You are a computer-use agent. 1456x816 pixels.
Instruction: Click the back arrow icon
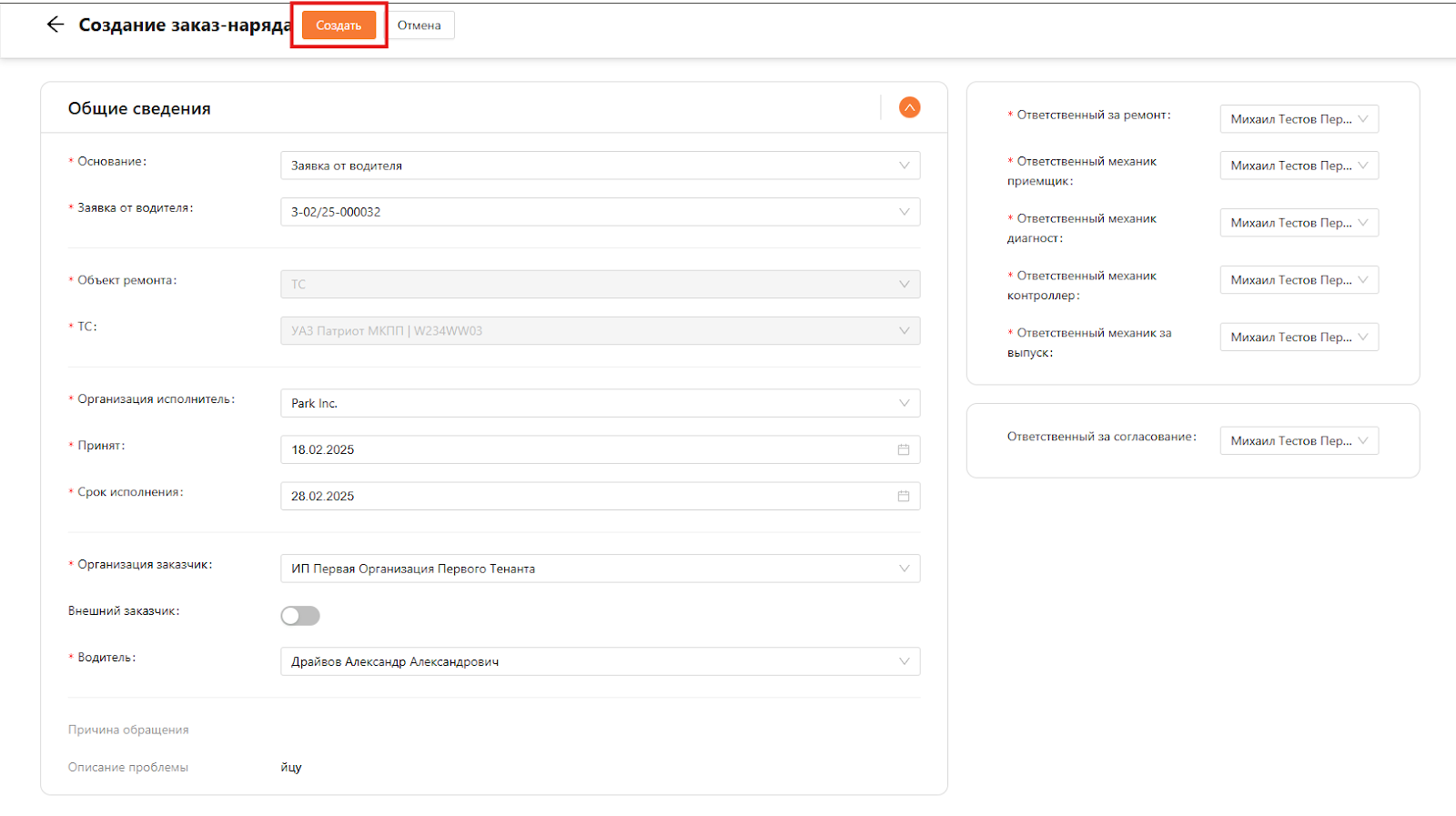click(56, 25)
